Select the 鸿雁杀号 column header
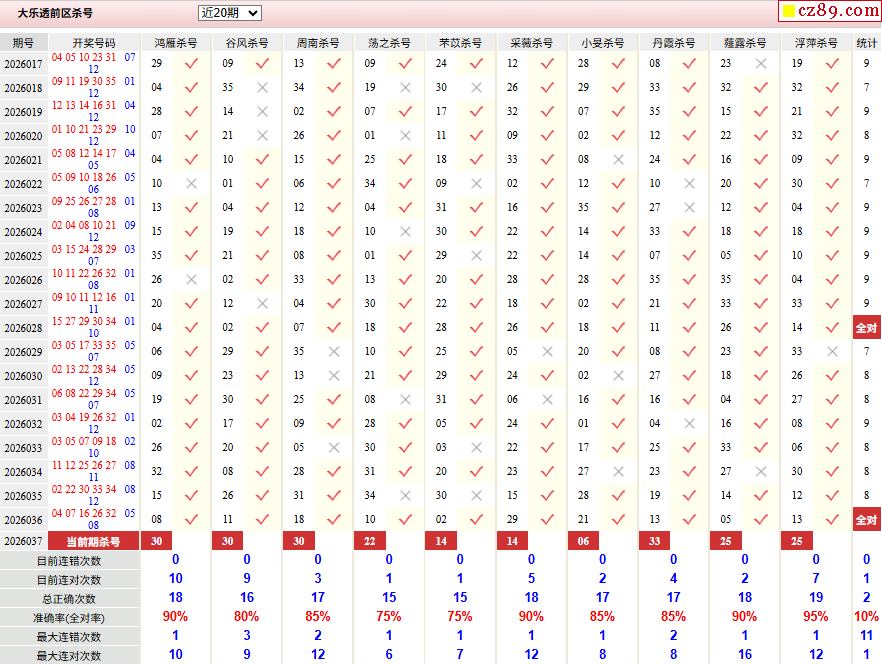The image size is (882, 665). pyautogui.click(x=176, y=43)
